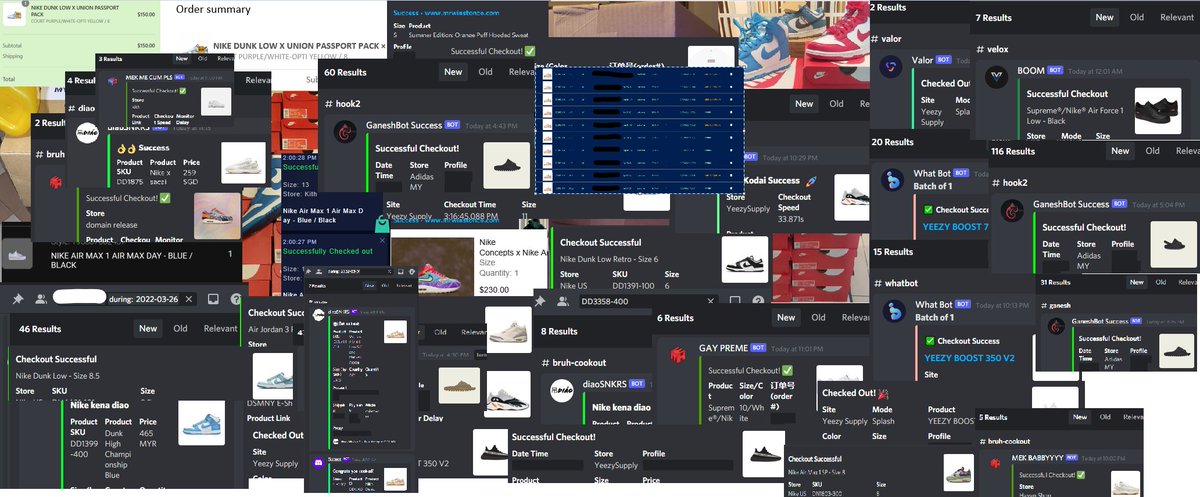Select New tab in 46 Results panel
1200x497 pixels.
(x=148, y=328)
